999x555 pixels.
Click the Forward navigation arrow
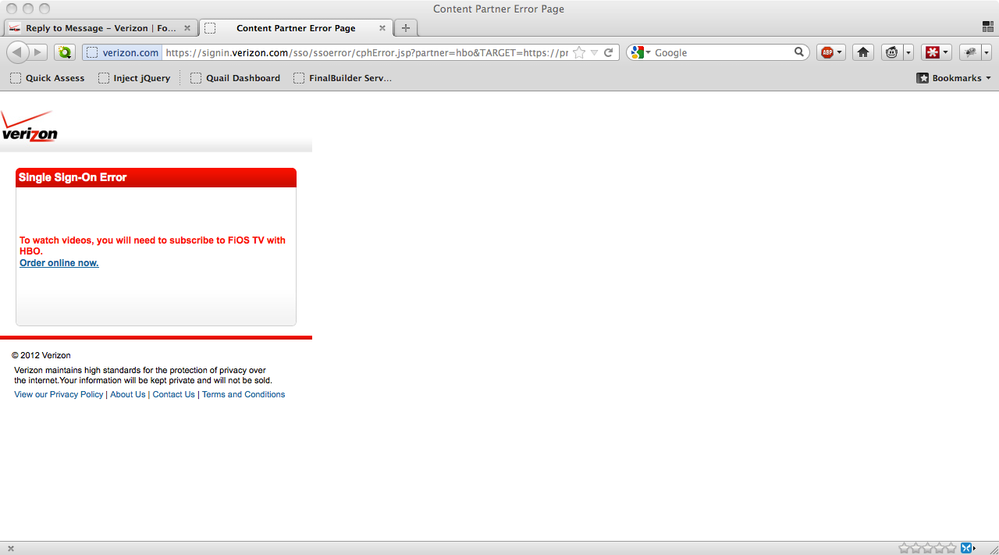(38, 52)
